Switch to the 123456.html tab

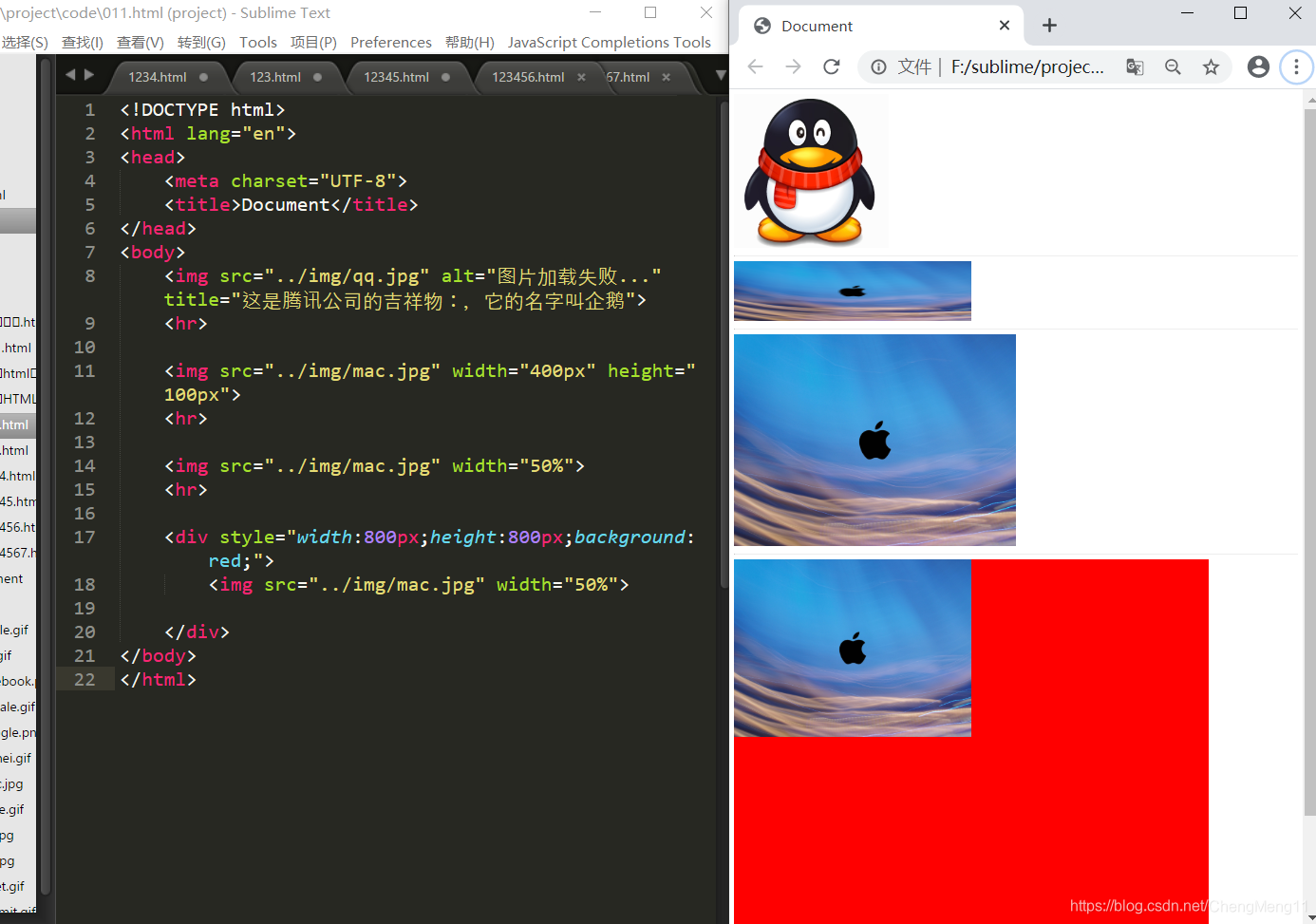[x=528, y=77]
